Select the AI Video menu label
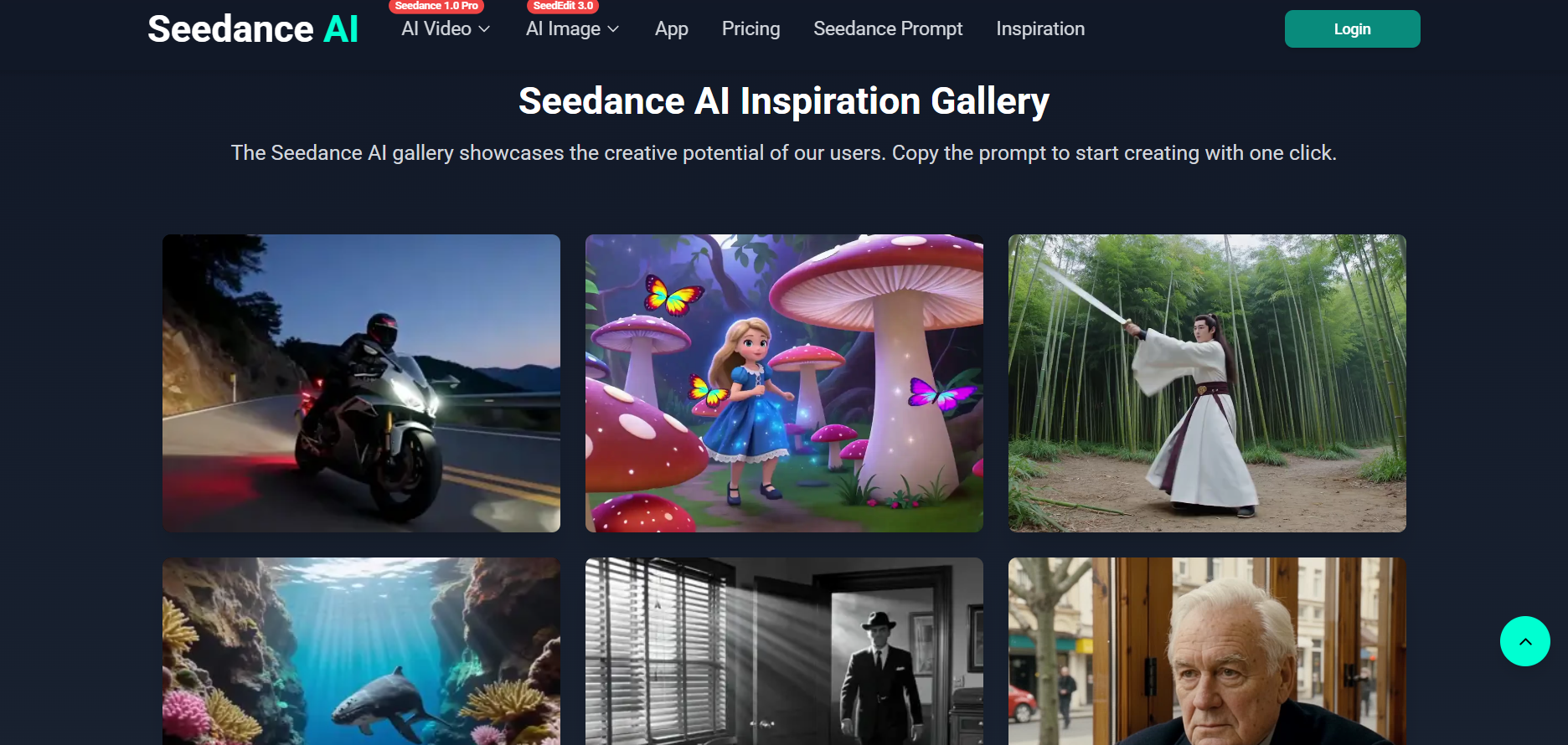Image resolution: width=1568 pixels, height=745 pixels. pos(436,29)
